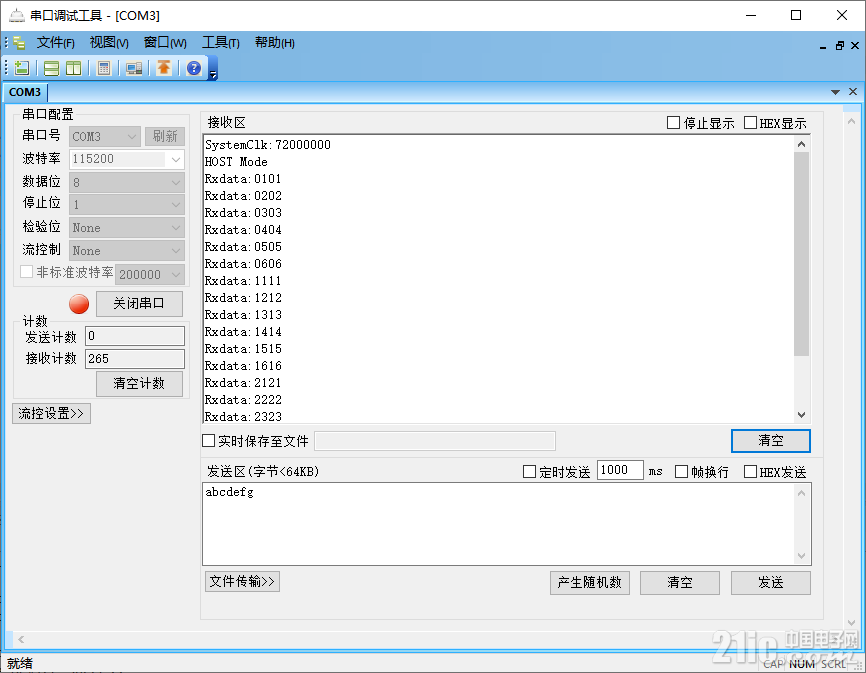Open the 文件(F) menu

[x=55, y=43]
